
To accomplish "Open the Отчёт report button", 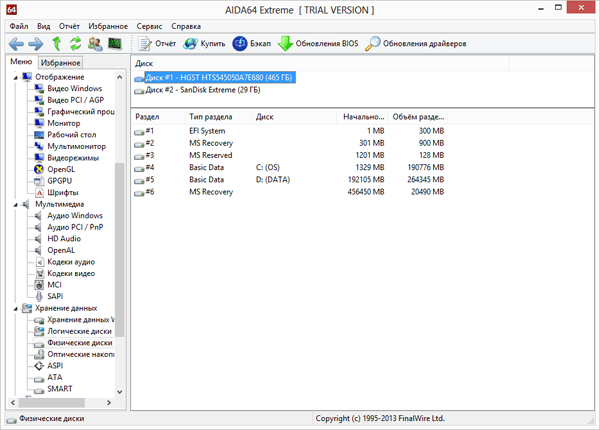I will pyautogui.click(x=157, y=44).
